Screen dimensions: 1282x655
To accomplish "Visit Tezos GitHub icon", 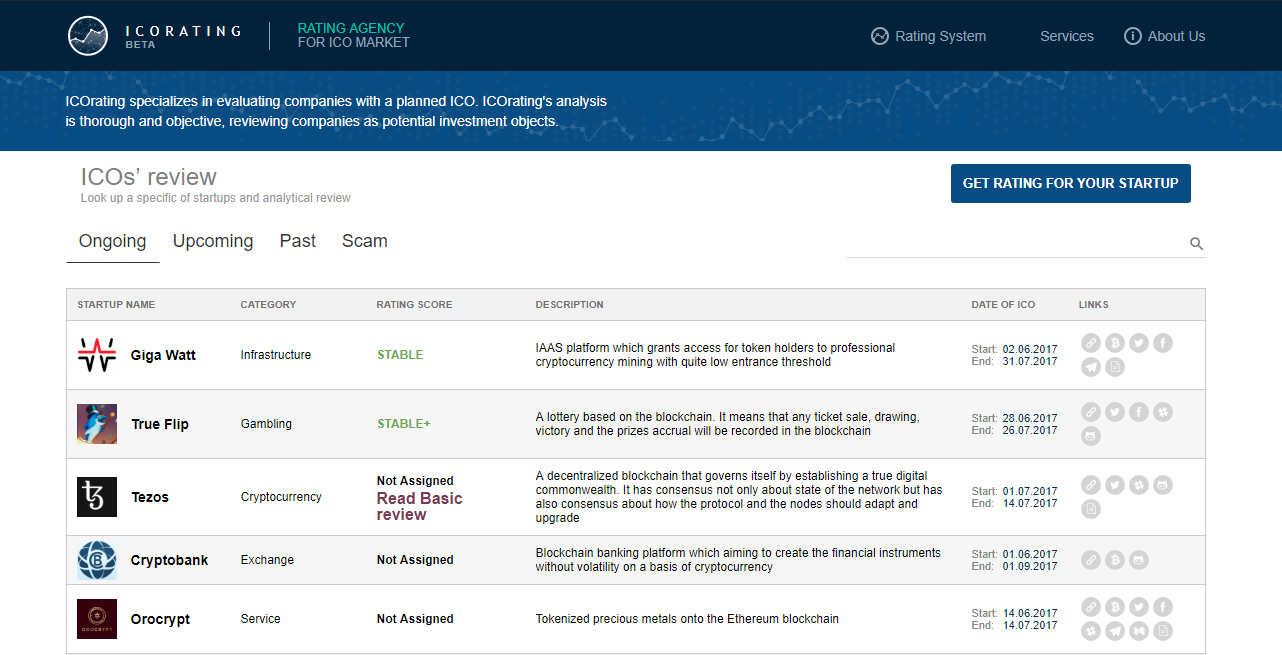I will click(x=1163, y=485).
